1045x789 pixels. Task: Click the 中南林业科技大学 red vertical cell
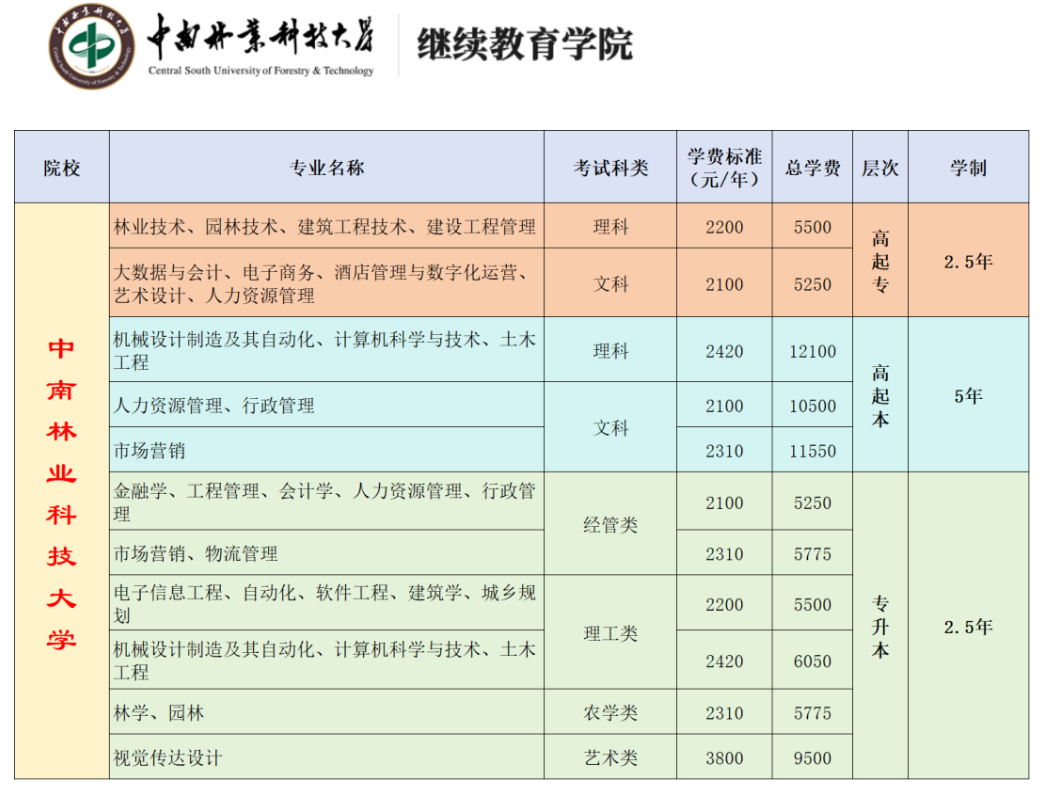coord(62,491)
